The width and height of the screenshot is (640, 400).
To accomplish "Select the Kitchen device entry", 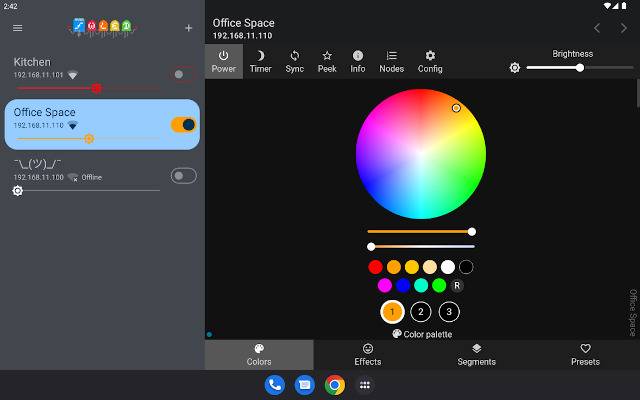I will (x=102, y=74).
